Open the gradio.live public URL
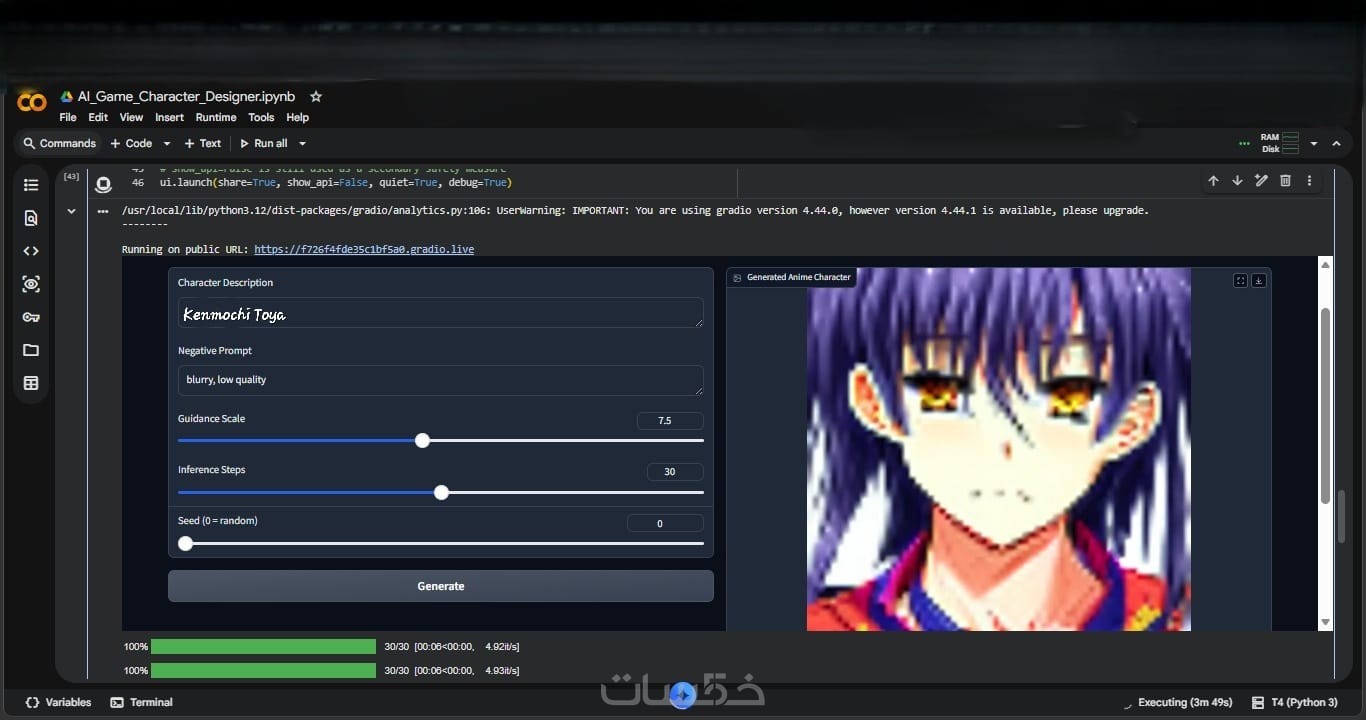Image resolution: width=1366 pixels, height=720 pixels. coord(364,249)
